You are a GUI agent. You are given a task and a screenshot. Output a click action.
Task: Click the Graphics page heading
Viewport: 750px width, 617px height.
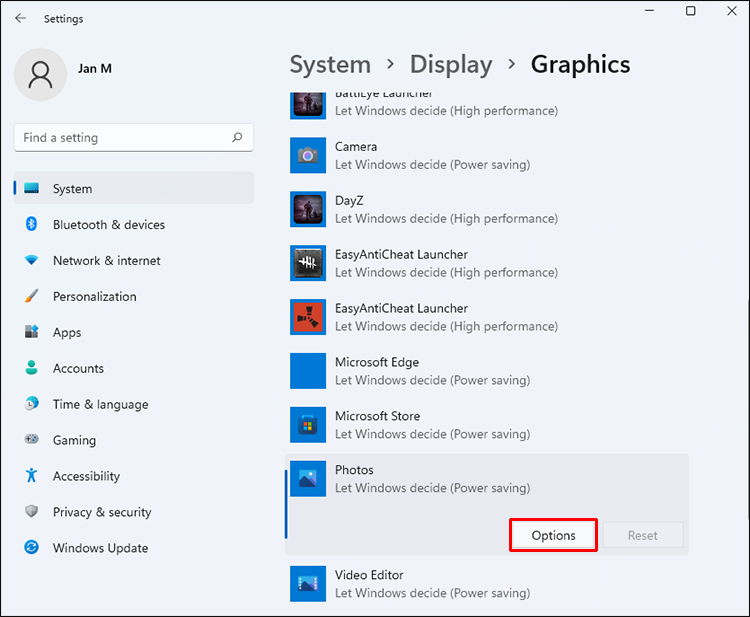[x=581, y=65]
